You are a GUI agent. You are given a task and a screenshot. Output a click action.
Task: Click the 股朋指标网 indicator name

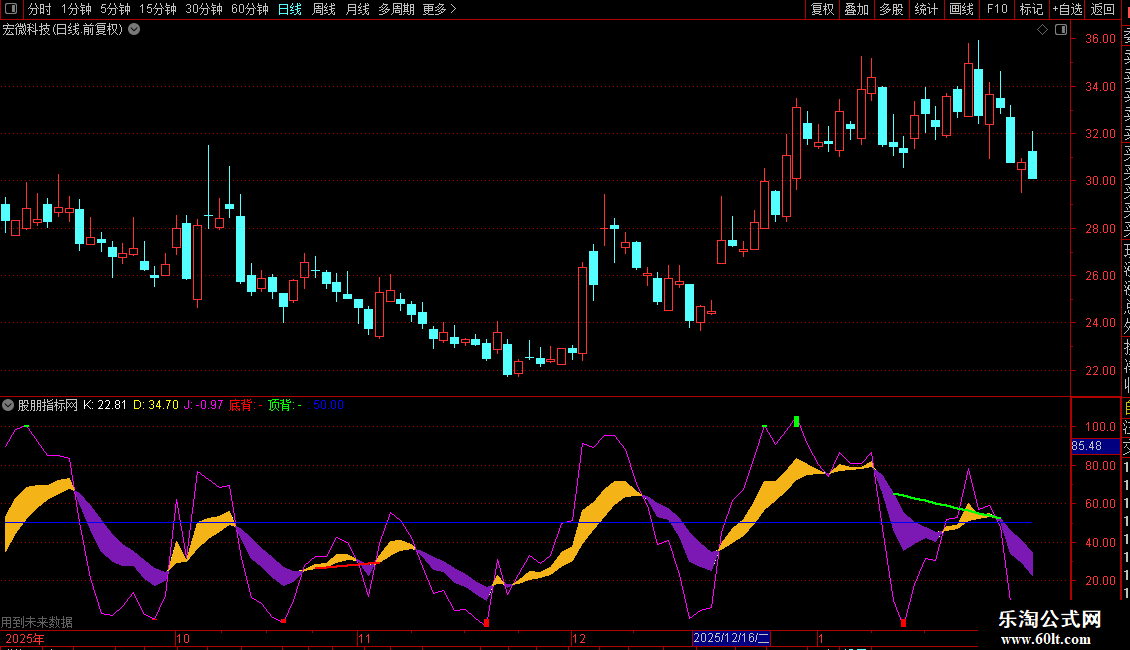click(x=48, y=405)
